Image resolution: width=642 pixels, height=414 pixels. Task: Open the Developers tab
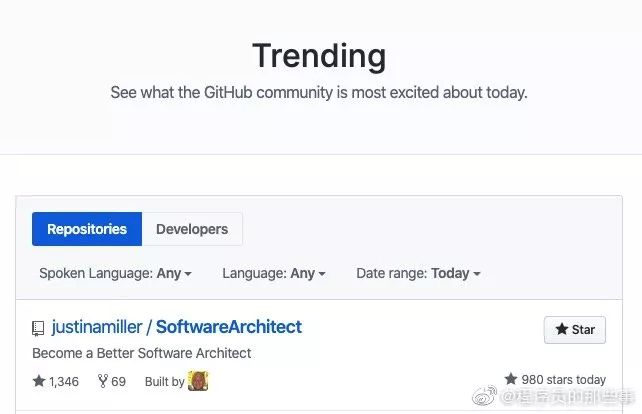point(192,229)
